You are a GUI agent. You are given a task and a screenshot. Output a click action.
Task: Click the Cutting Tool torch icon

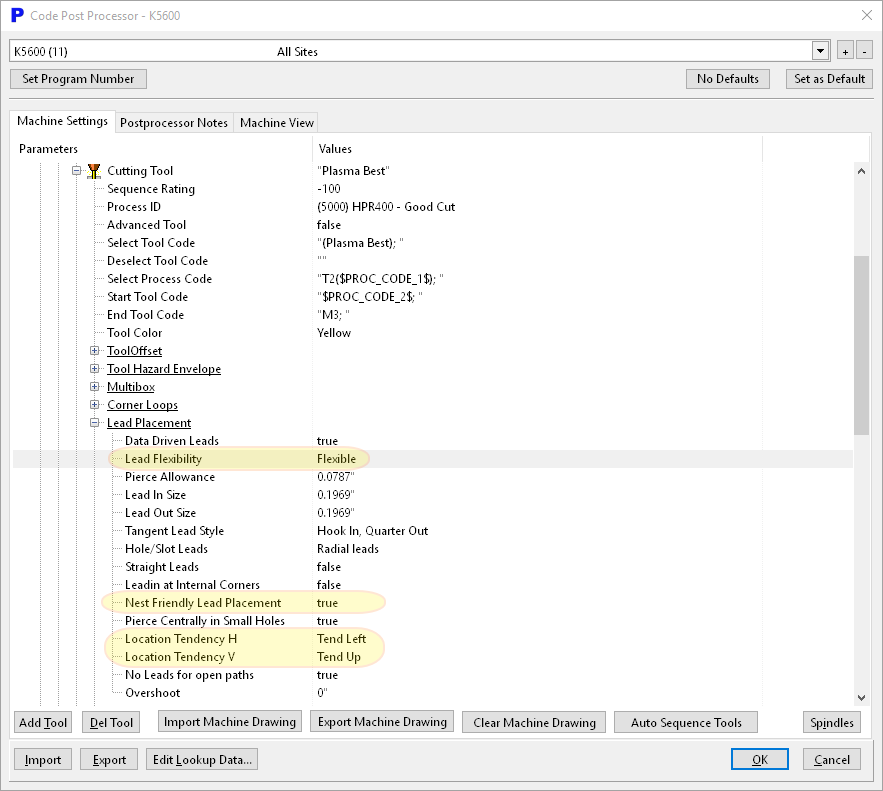point(94,171)
